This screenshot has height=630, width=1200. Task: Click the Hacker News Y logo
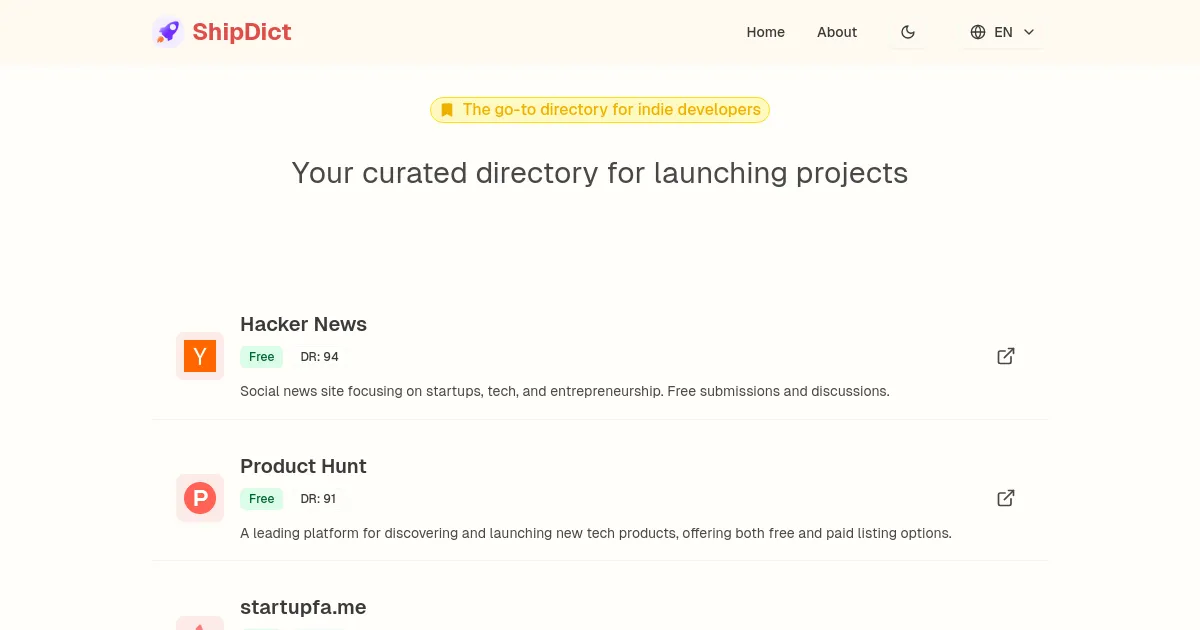click(x=200, y=356)
